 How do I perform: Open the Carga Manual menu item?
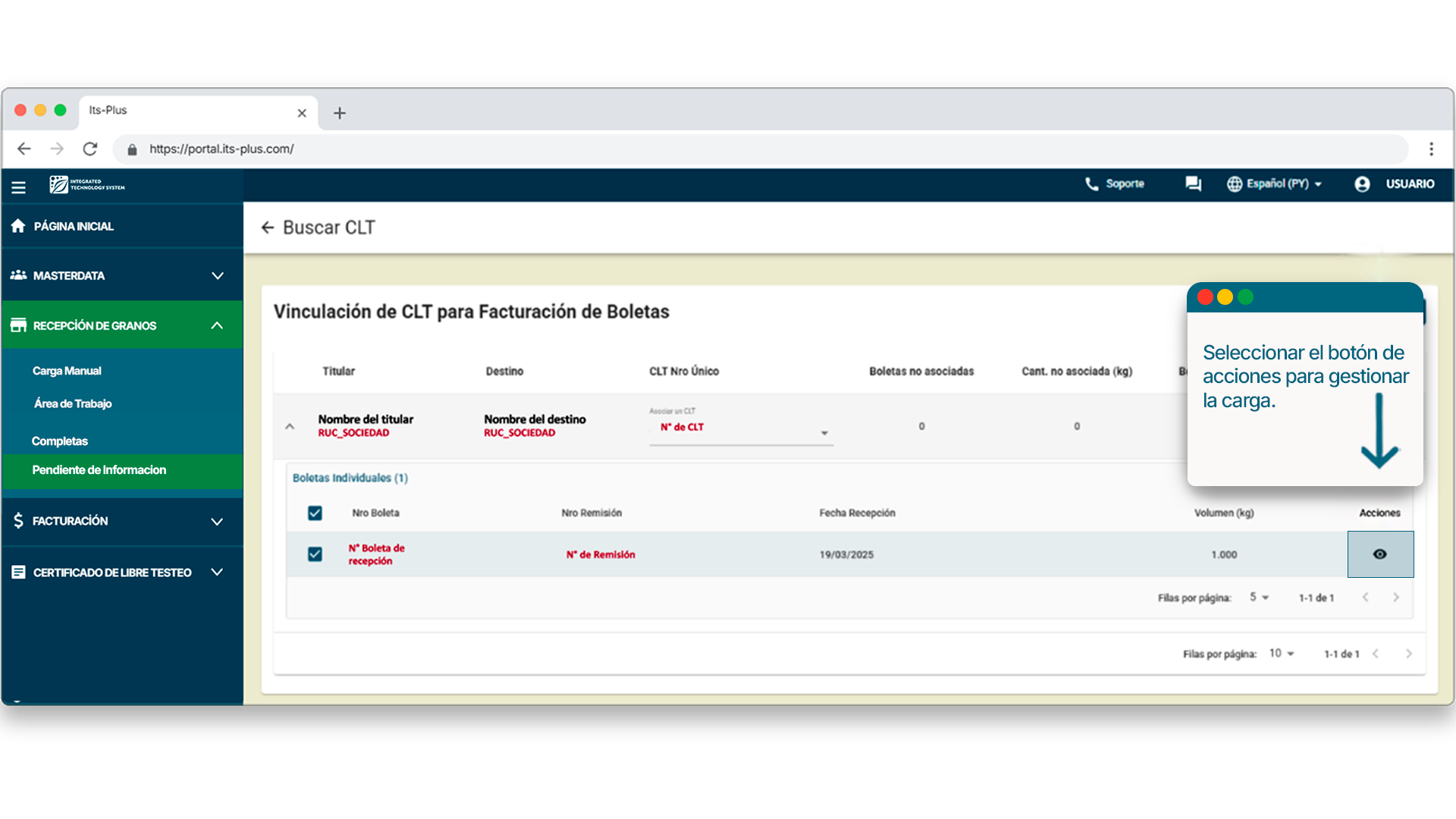67,371
